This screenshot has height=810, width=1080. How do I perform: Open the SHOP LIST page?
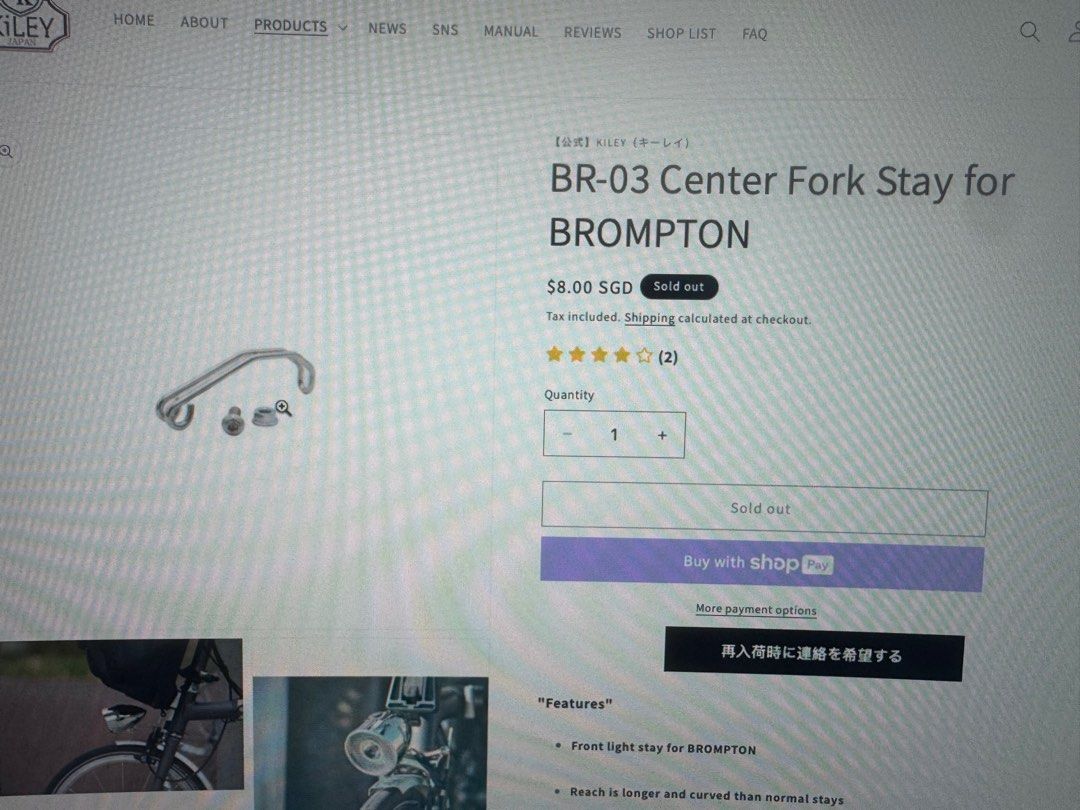(x=681, y=33)
